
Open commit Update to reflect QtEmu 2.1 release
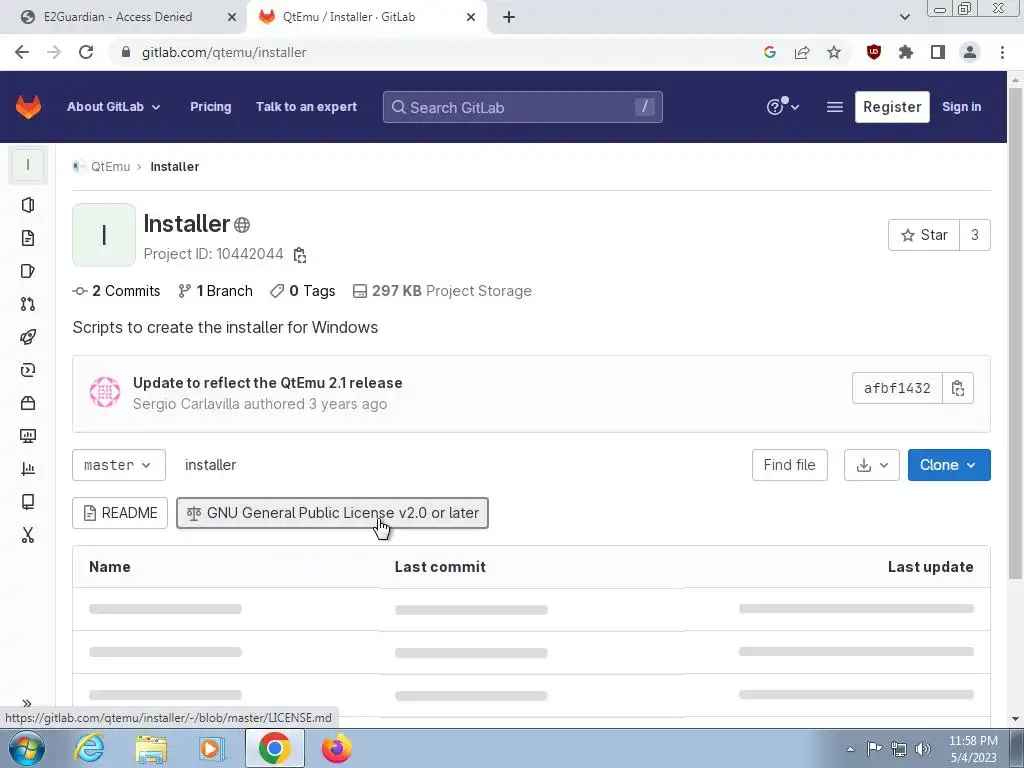coord(268,383)
